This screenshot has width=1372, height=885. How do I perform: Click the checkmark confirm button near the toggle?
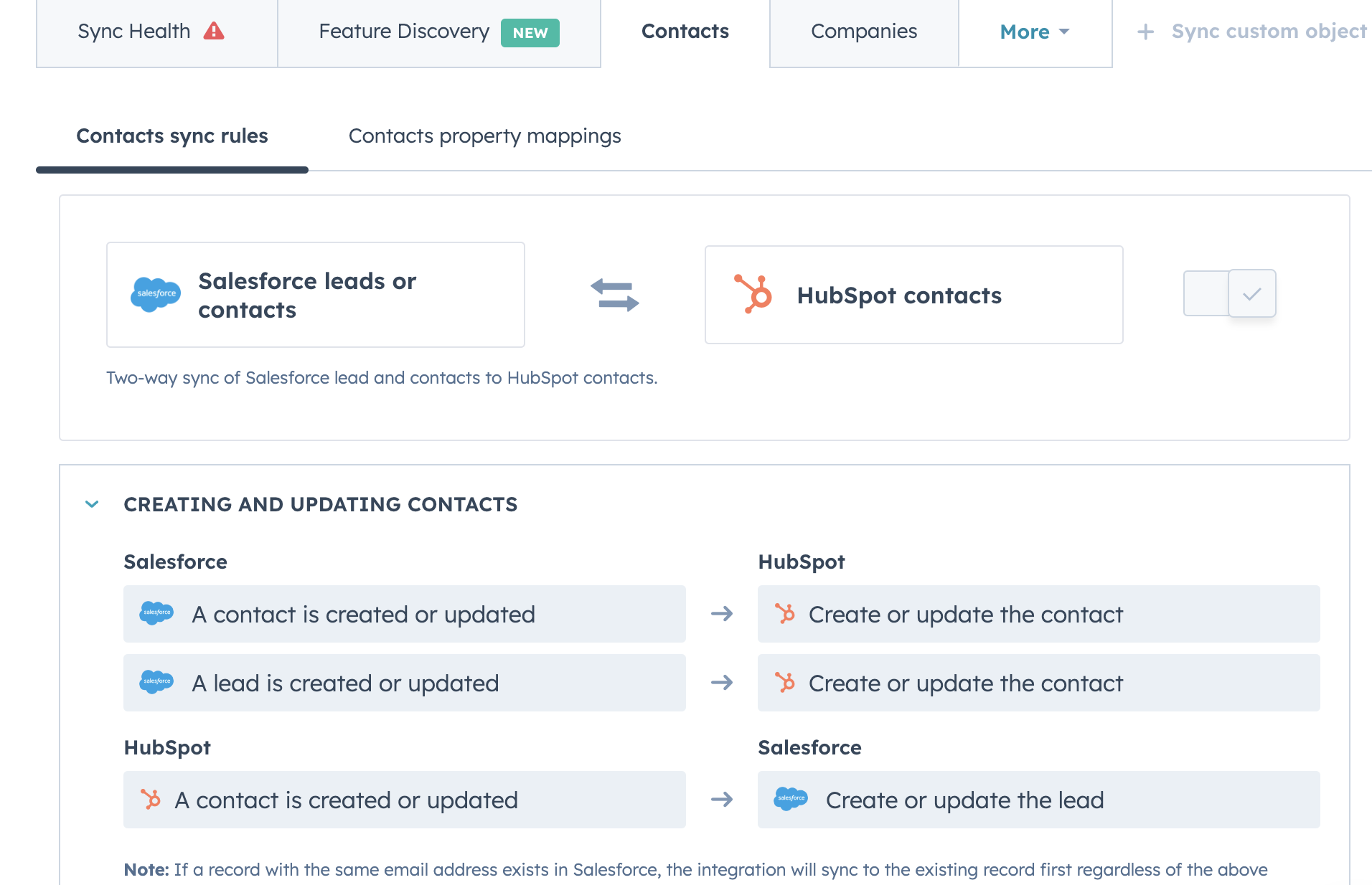pos(1251,293)
